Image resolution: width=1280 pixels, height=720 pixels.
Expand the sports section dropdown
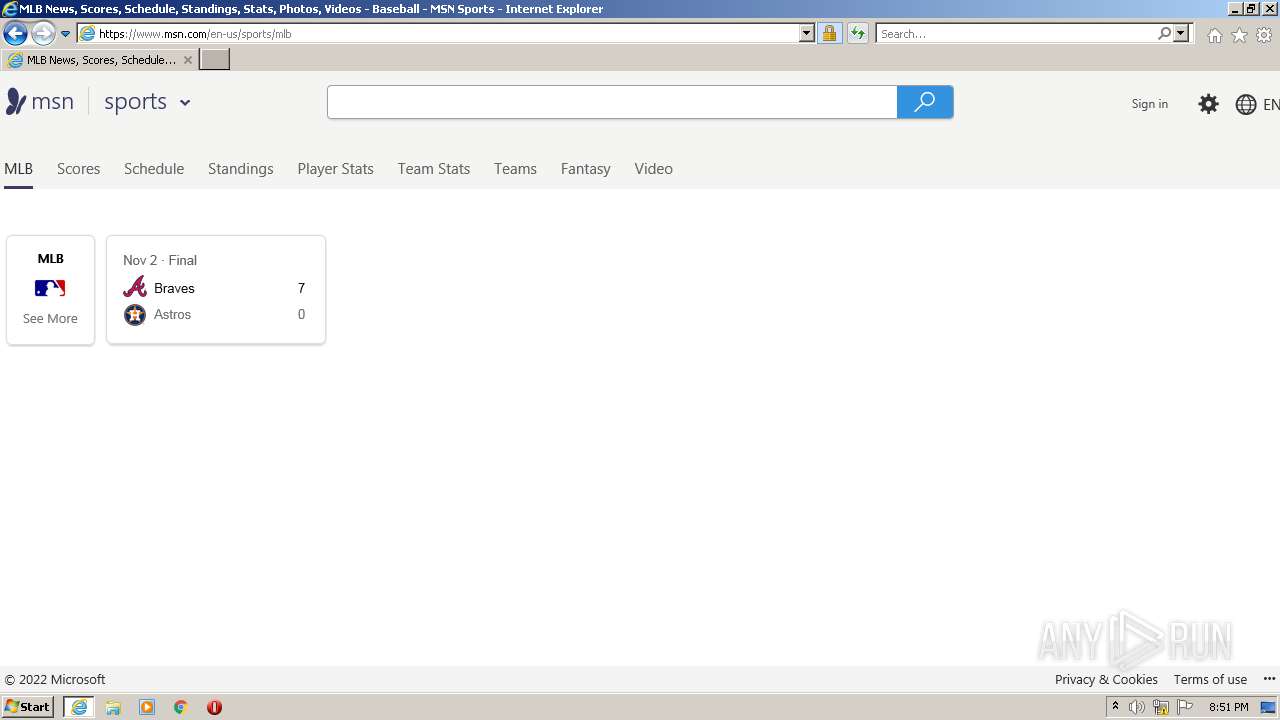[x=184, y=103]
